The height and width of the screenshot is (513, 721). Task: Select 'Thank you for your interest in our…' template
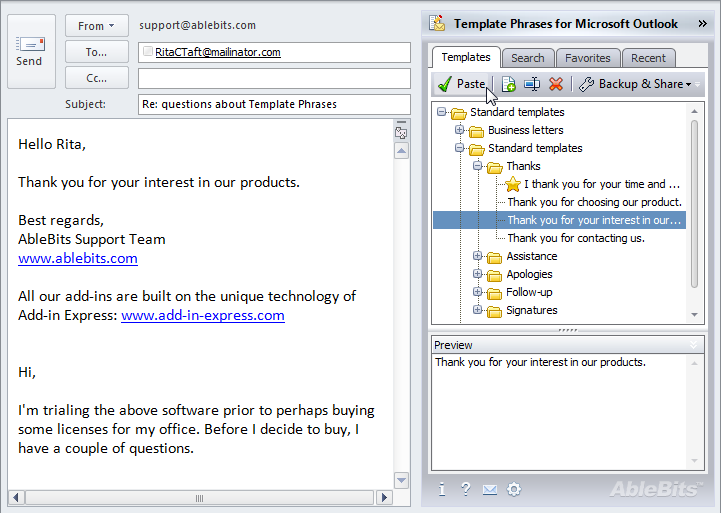594,220
